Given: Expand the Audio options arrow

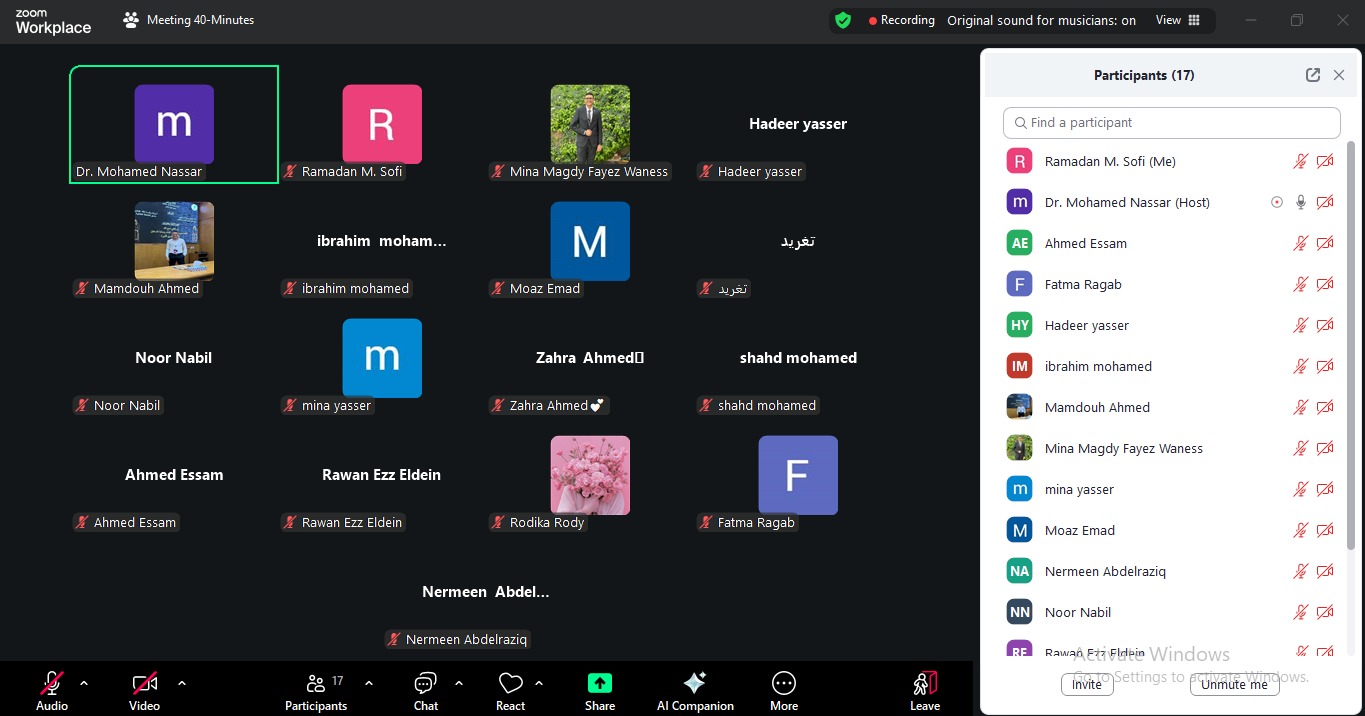Looking at the screenshot, I should (84, 684).
